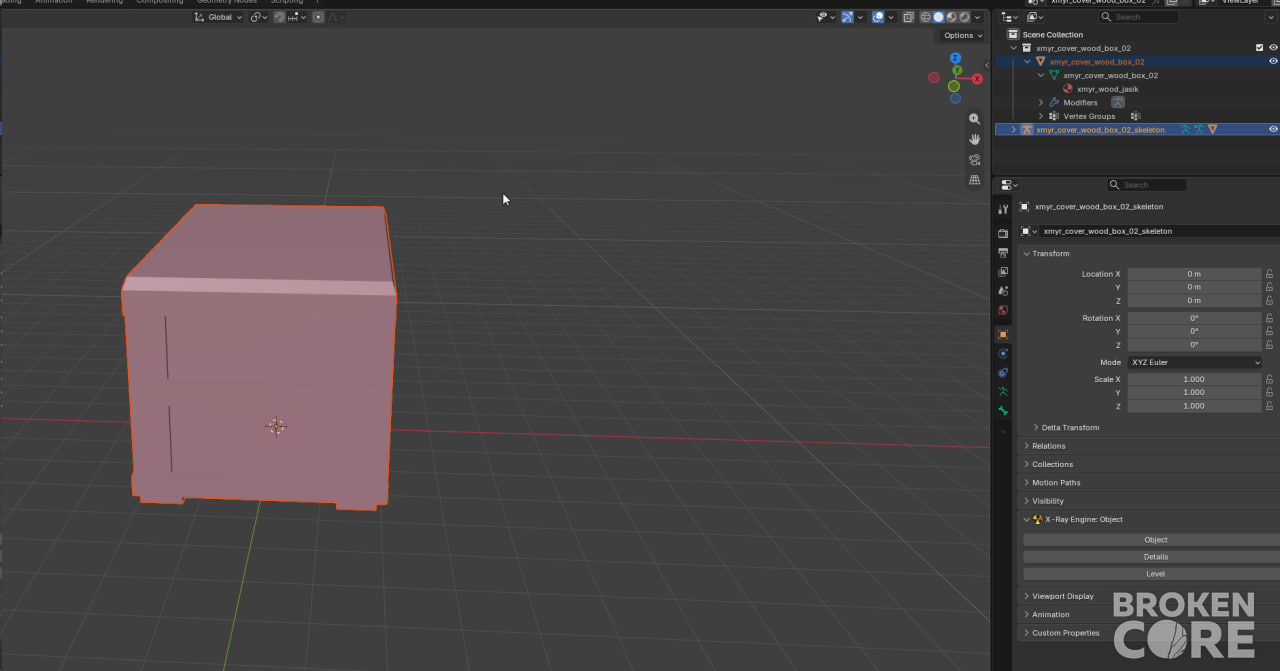This screenshot has height=671, width=1280.
Task: Switch orthographic/perspective with grid icon
Action: click(x=974, y=180)
